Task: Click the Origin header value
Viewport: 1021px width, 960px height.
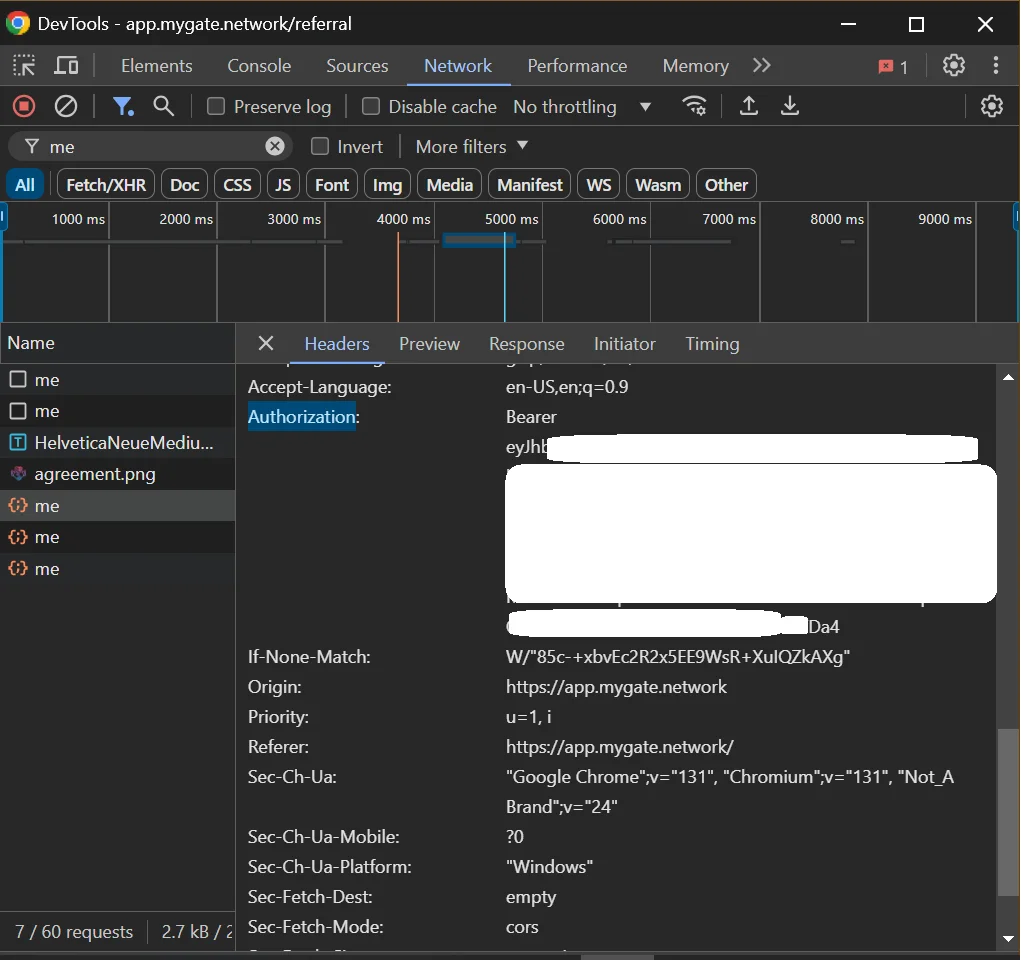Action: coord(616,686)
